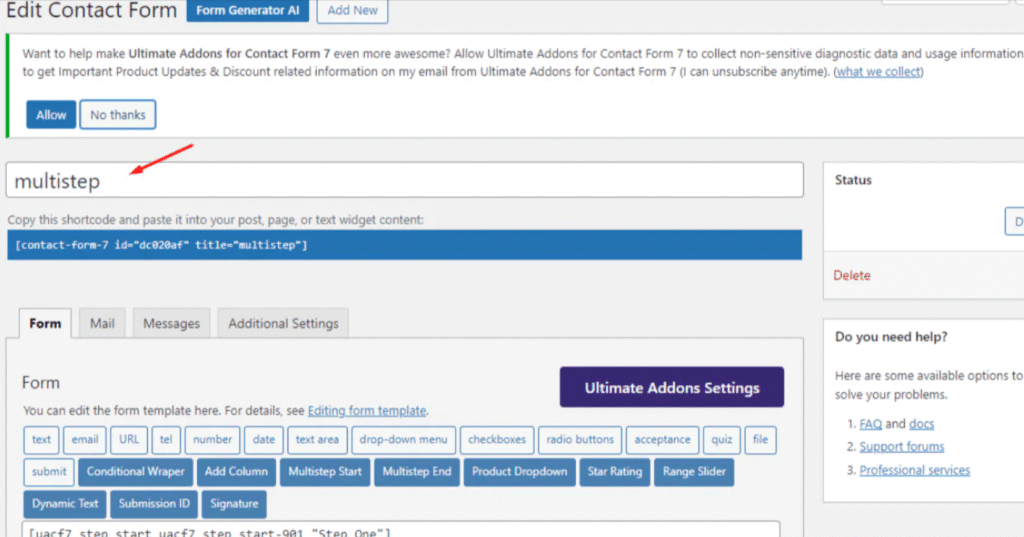
Task: Open the Messages tab
Action: tap(171, 323)
